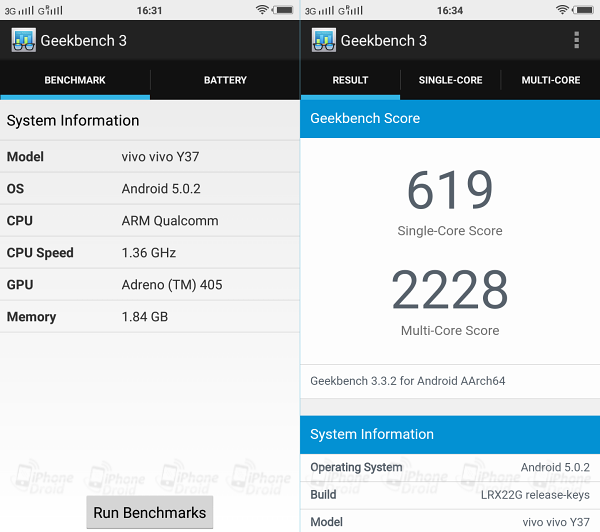Tap Wi-Fi status icon in left screen
This screenshot has width=600, height=532.
click(262, 10)
